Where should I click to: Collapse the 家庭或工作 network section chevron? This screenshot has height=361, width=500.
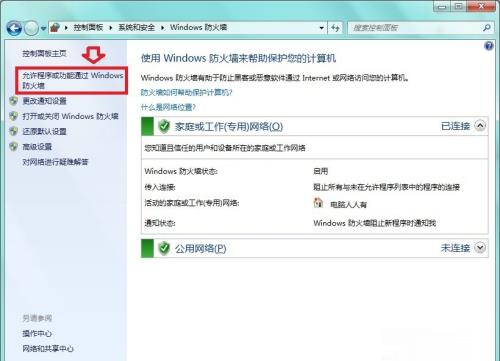480,126
